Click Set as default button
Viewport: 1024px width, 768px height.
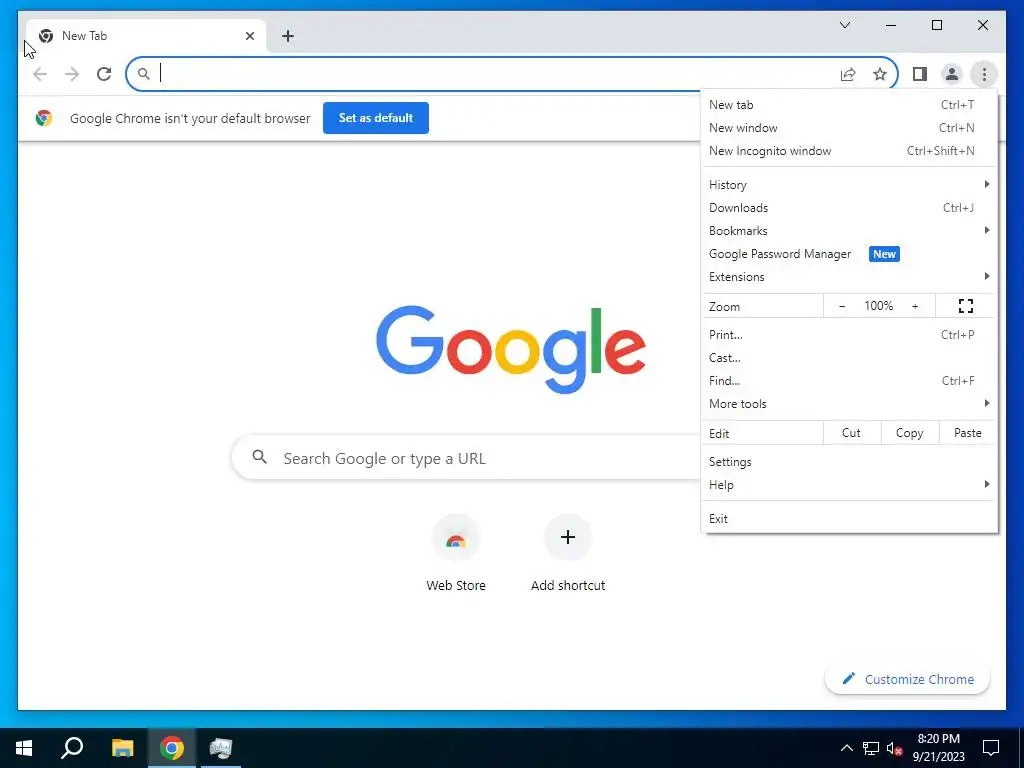point(376,118)
